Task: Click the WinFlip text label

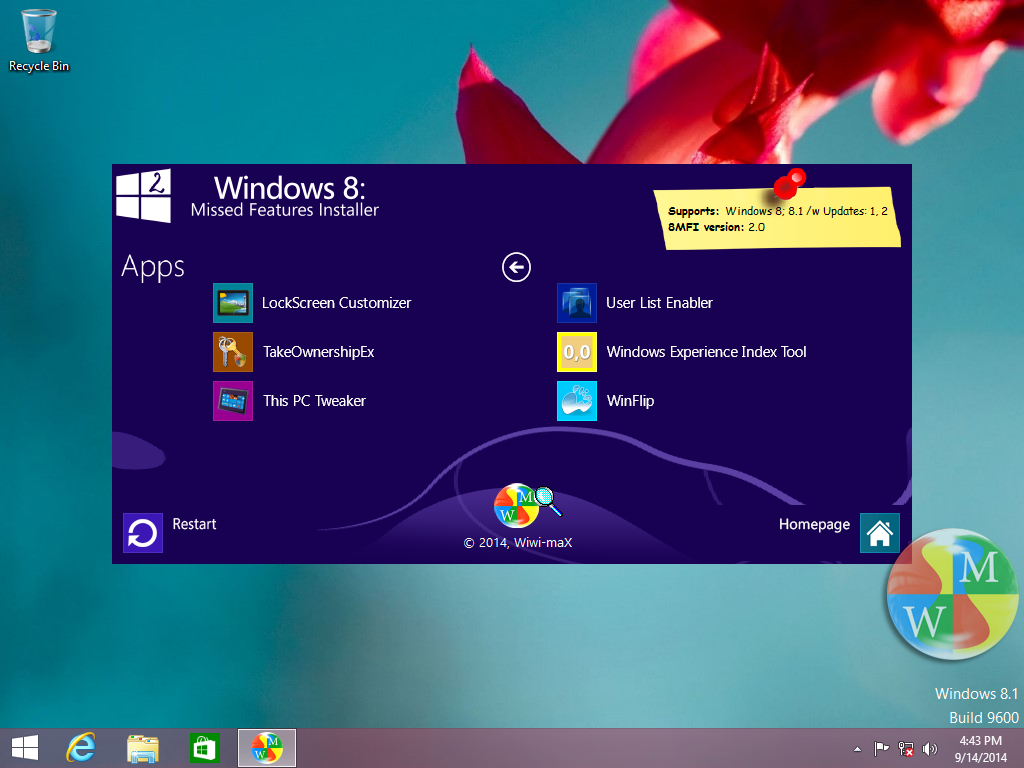Action: coord(630,401)
